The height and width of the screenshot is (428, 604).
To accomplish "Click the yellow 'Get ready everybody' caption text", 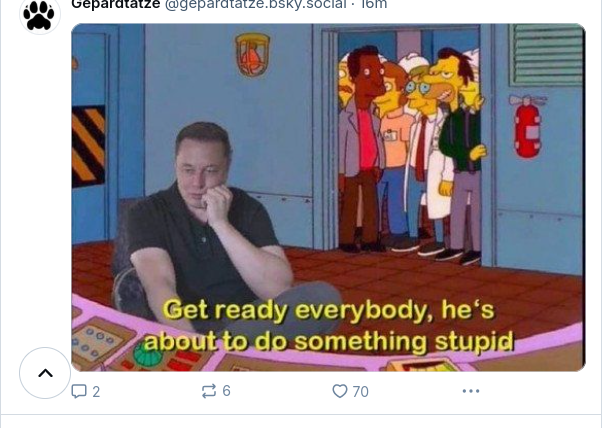I will [328, 325].
